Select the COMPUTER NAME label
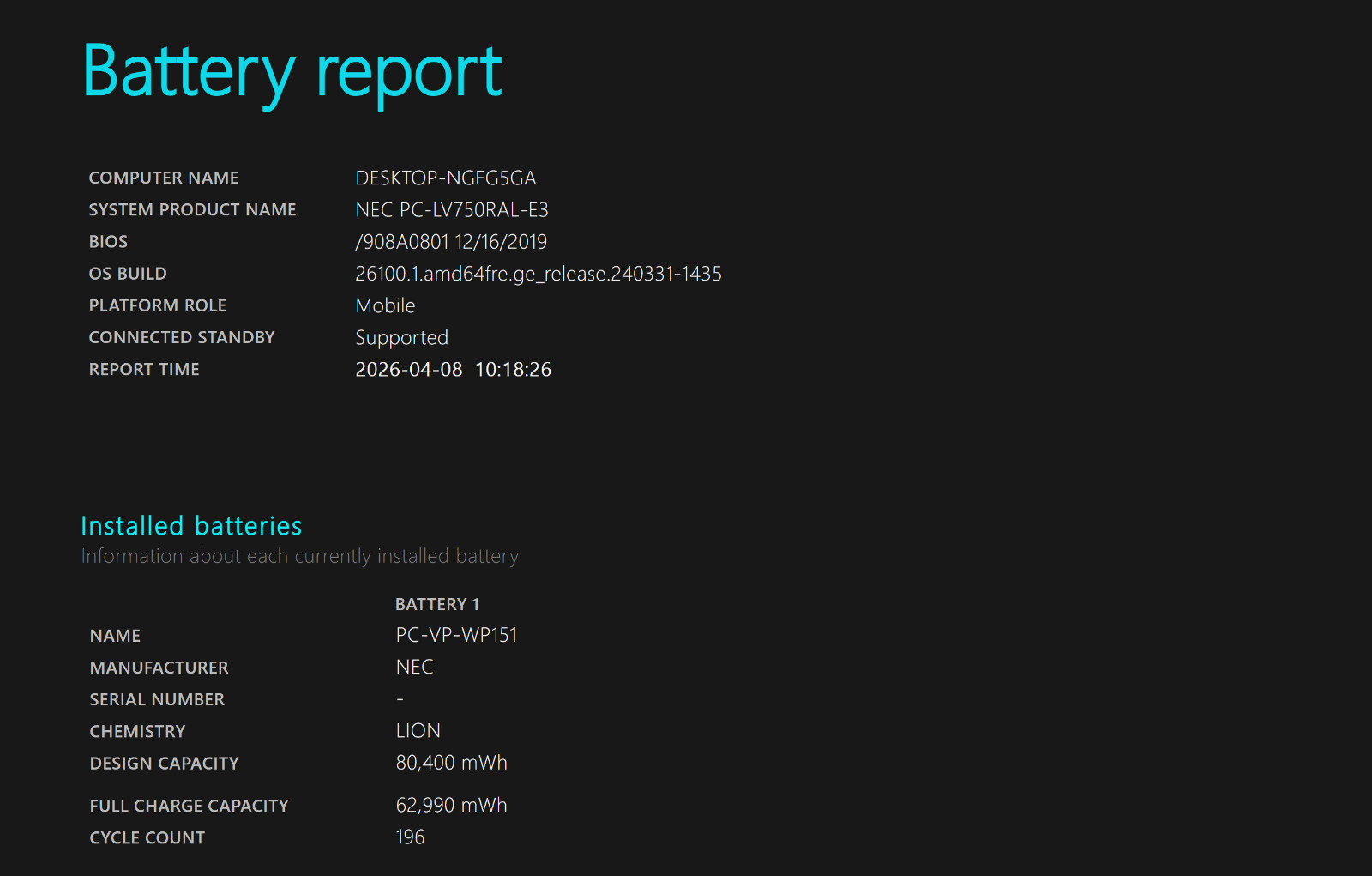This screenshot has height=876, width=1372. [x=164, y=178]
